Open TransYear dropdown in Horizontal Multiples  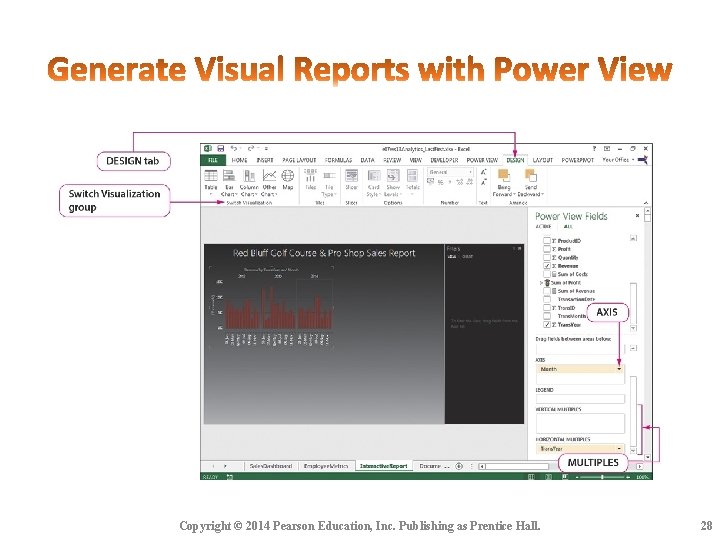619,449
